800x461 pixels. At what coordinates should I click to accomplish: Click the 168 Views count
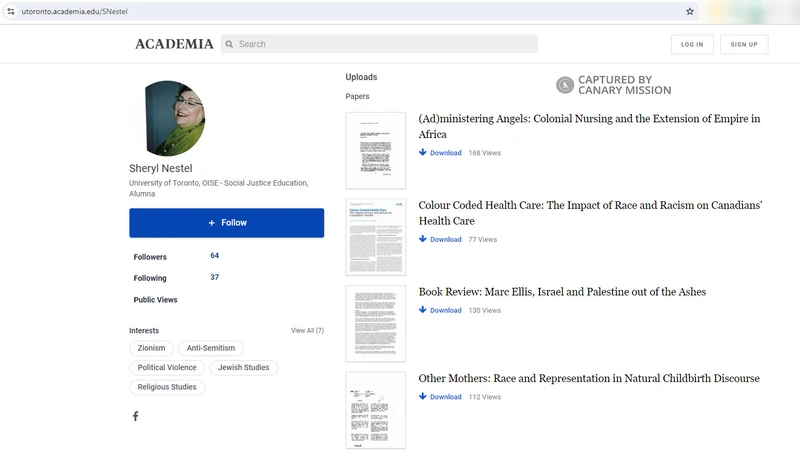485,153
